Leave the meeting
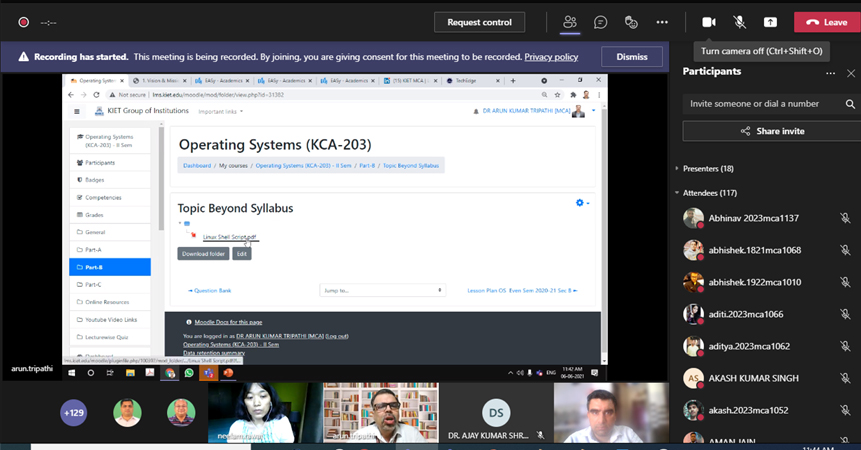The width and height of the screenshot is (861, 450). pyautogui.click(x=826, y=22)
